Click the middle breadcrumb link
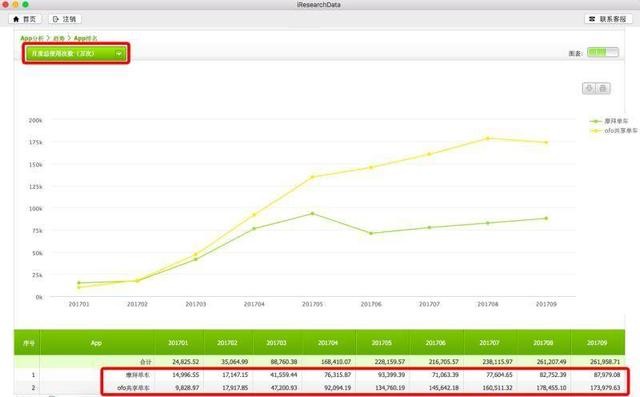 point(59,38)
